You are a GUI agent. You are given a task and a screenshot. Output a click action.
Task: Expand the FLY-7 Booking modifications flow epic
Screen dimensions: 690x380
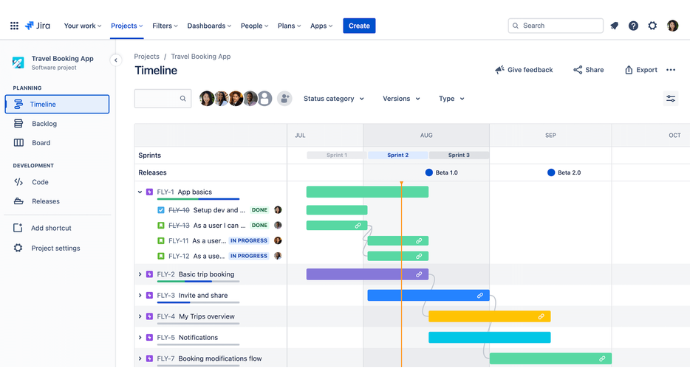[140, 358]
